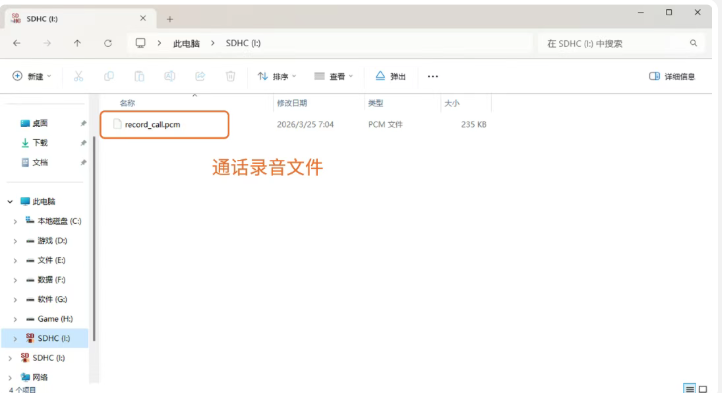Click 此电脑 in the address breadcrumb

point(186,43)
